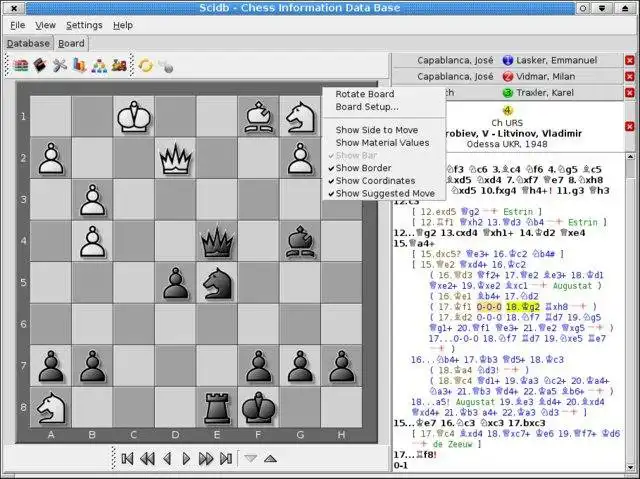Jump to the end of the game
640x479 pixels.
[226, 459]
